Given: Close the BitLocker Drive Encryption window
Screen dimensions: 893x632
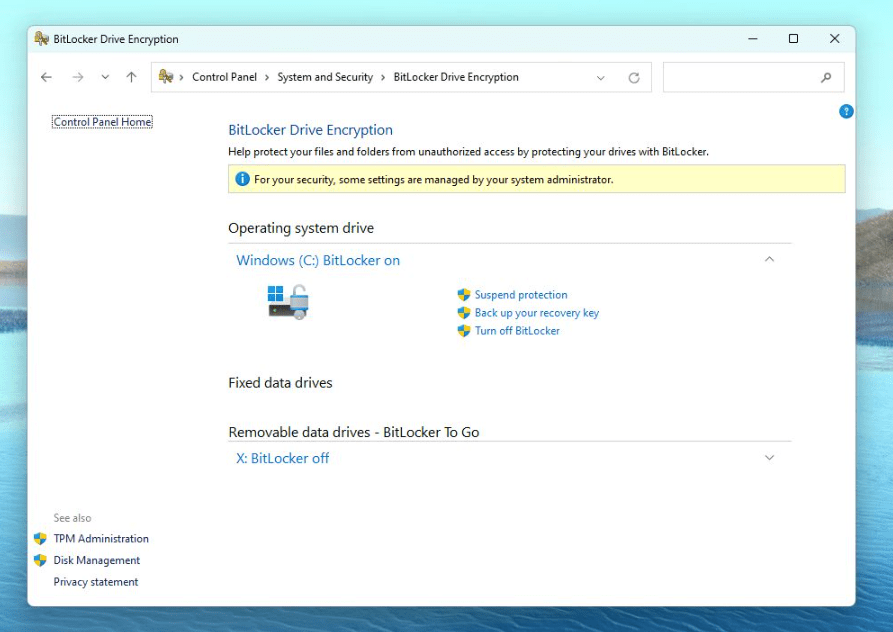Looking at the screenshot, I should pyautogui.click(x=835, y=39).
